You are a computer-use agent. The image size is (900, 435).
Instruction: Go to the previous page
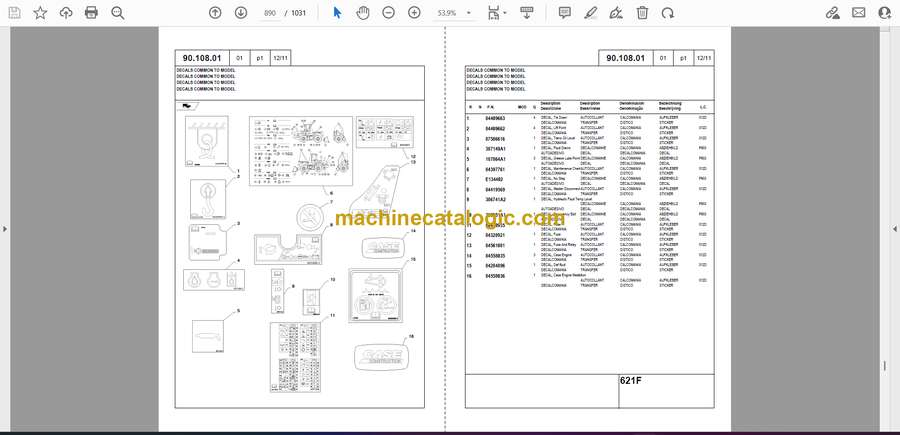click(x=215, y=13)
